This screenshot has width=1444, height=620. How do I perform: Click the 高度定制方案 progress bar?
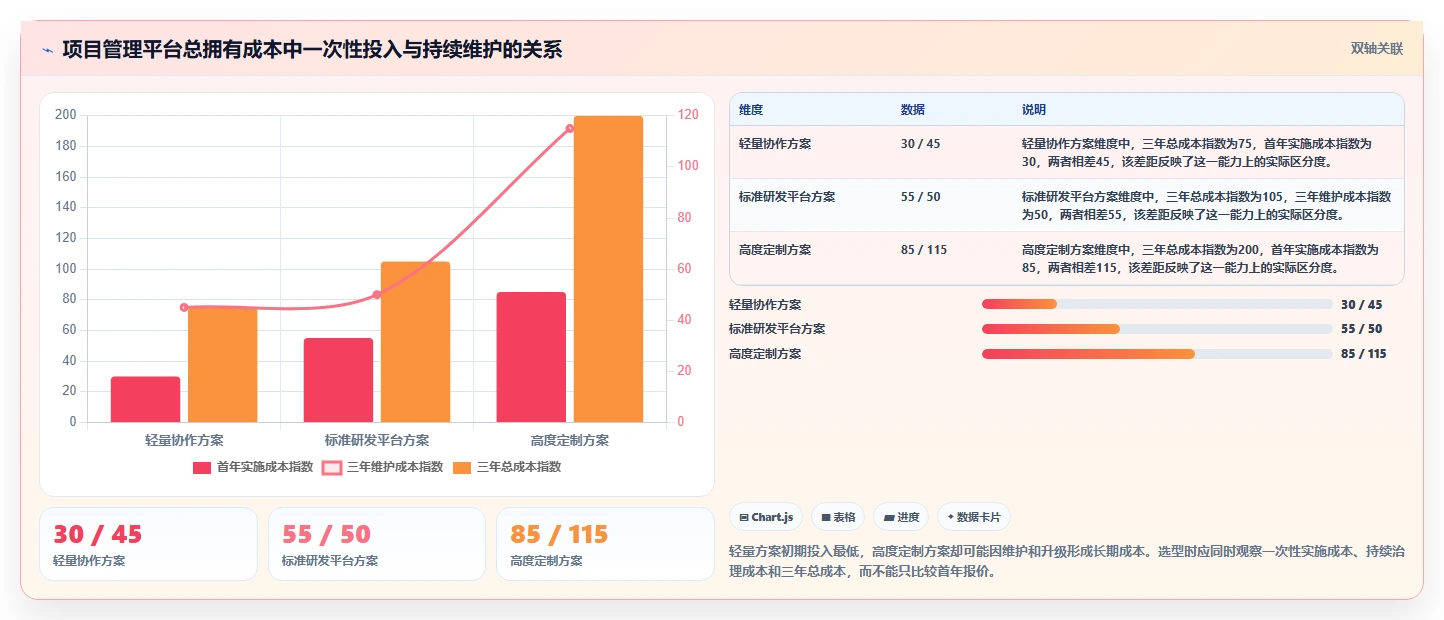pyautogui.click(x=1157, y=353)
